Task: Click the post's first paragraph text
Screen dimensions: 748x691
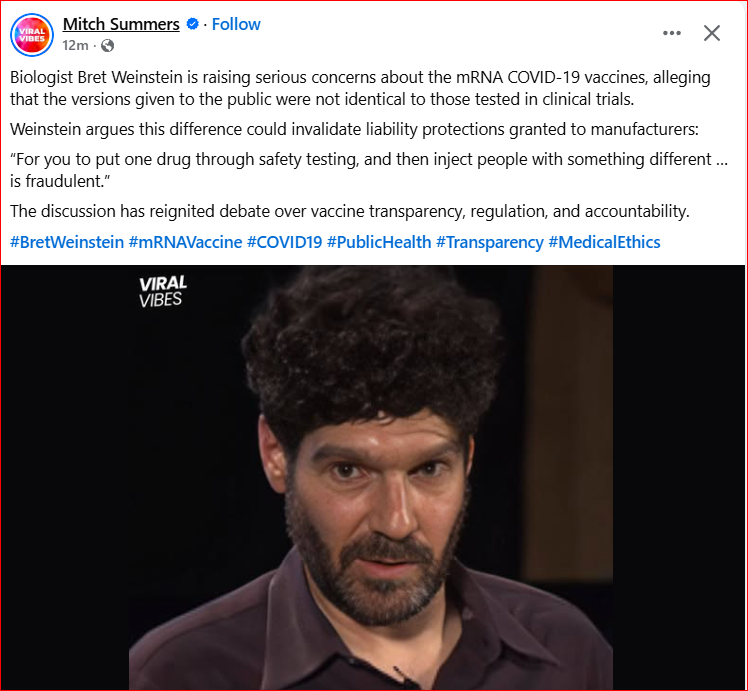Action: pos(360,88)
